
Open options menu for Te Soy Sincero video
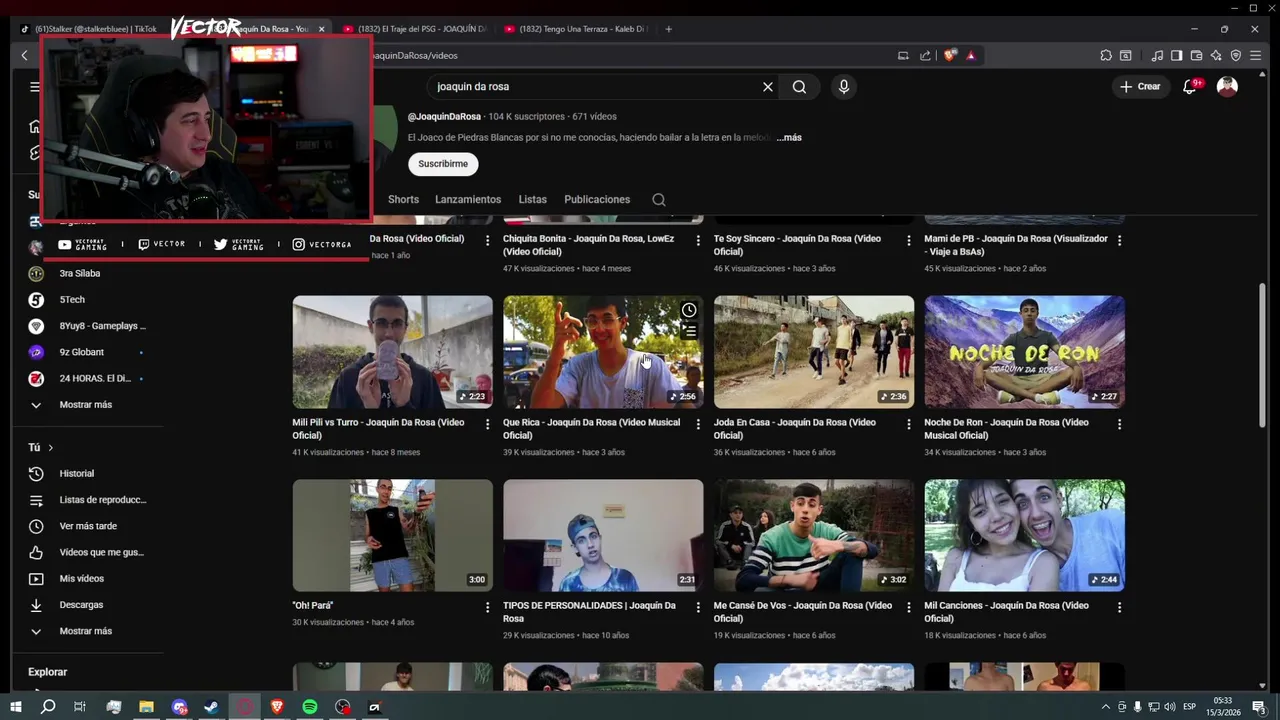[909, 241]
